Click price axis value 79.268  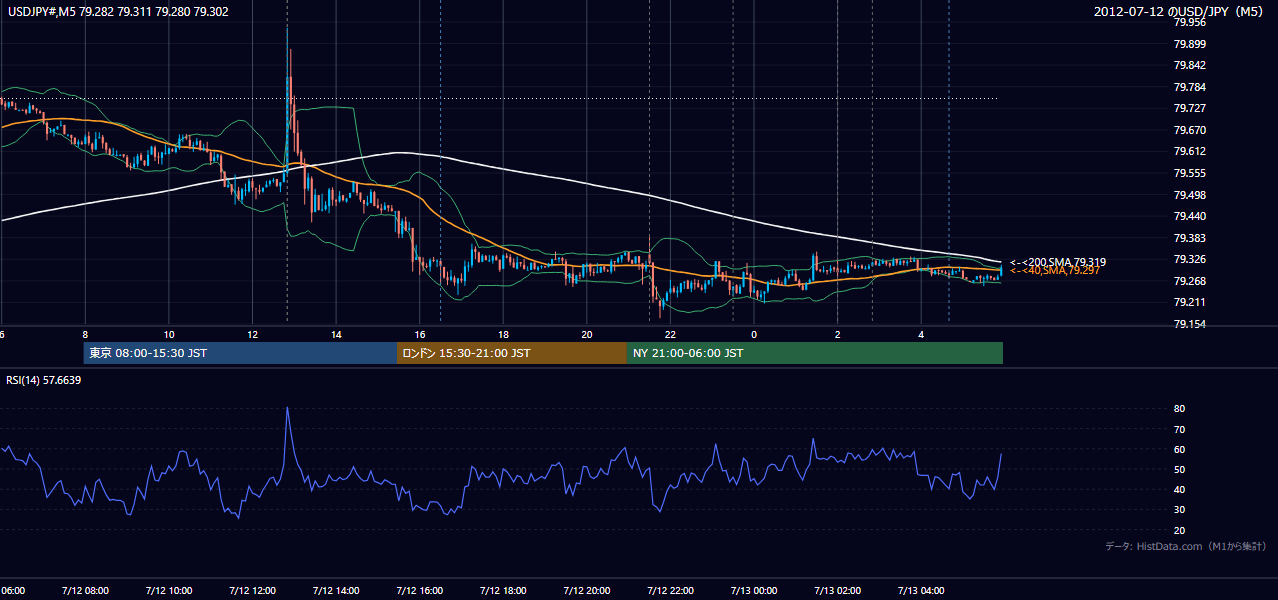1189,281
